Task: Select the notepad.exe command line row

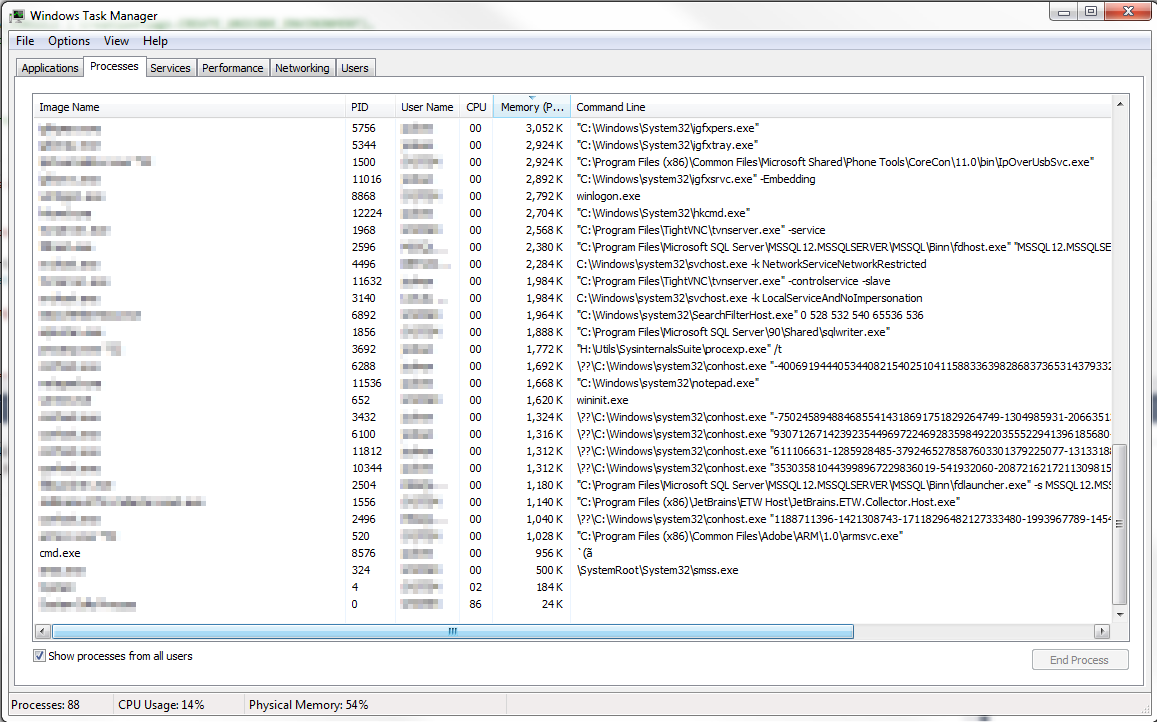Action: click(573, 383)
